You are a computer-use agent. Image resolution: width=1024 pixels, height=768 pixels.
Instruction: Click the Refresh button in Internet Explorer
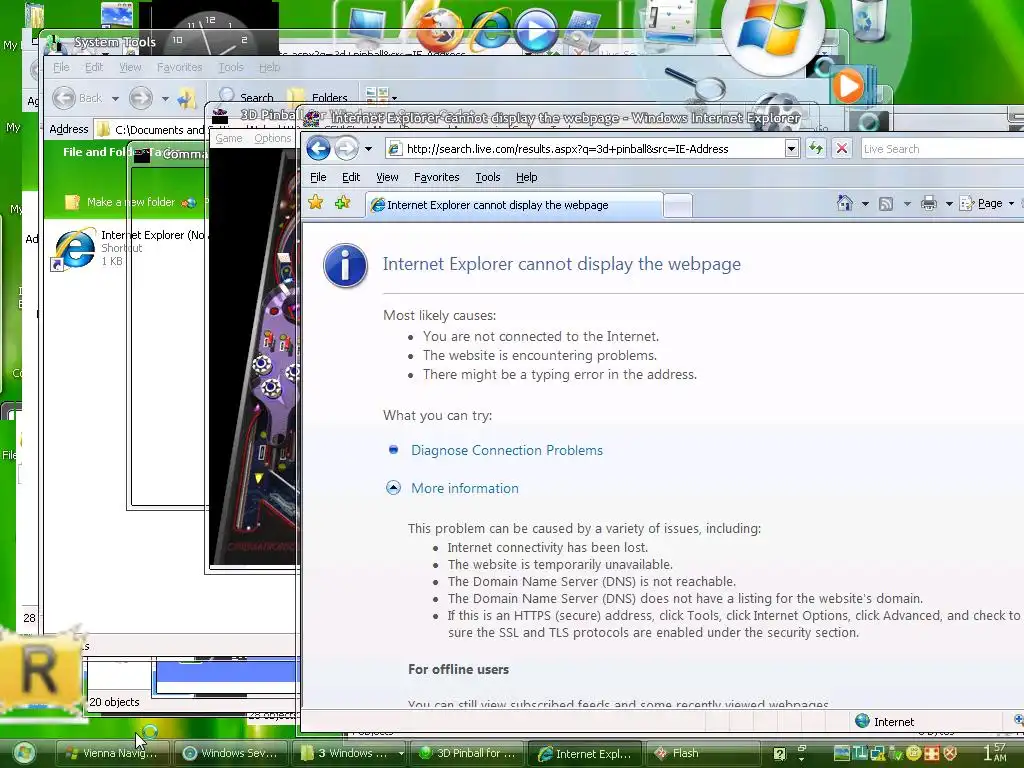click(x=816, y=149)
